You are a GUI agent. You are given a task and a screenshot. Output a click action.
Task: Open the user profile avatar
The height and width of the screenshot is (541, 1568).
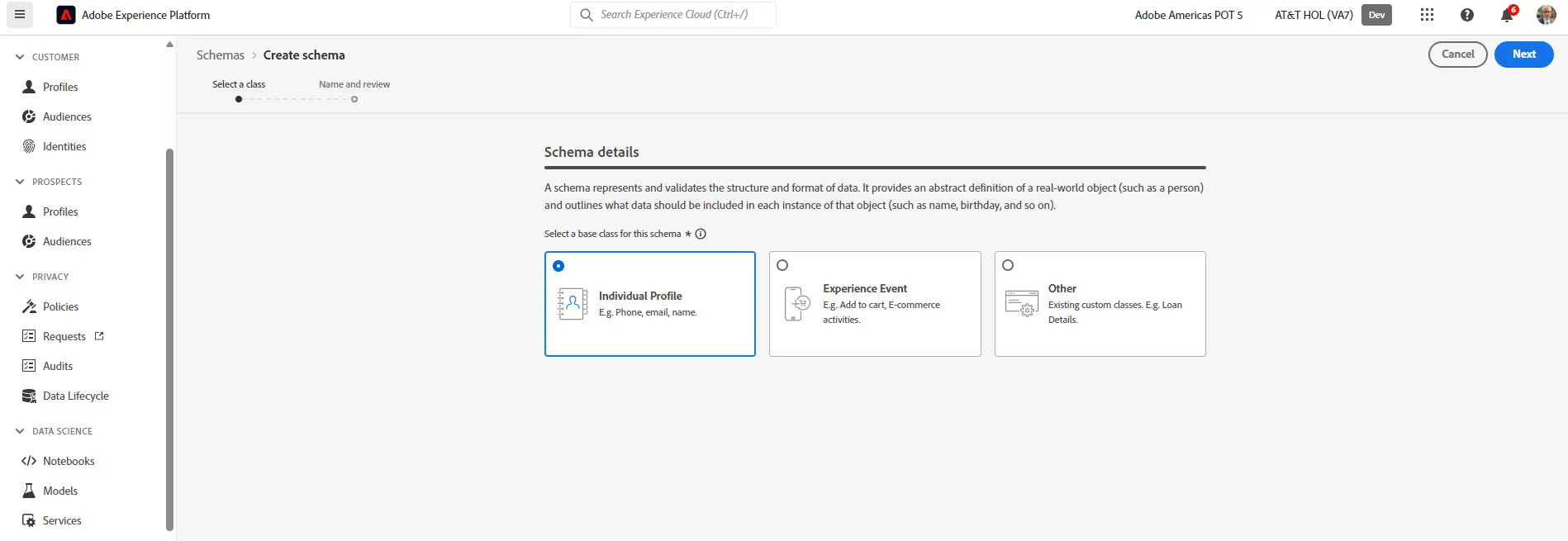(1547, 15)
